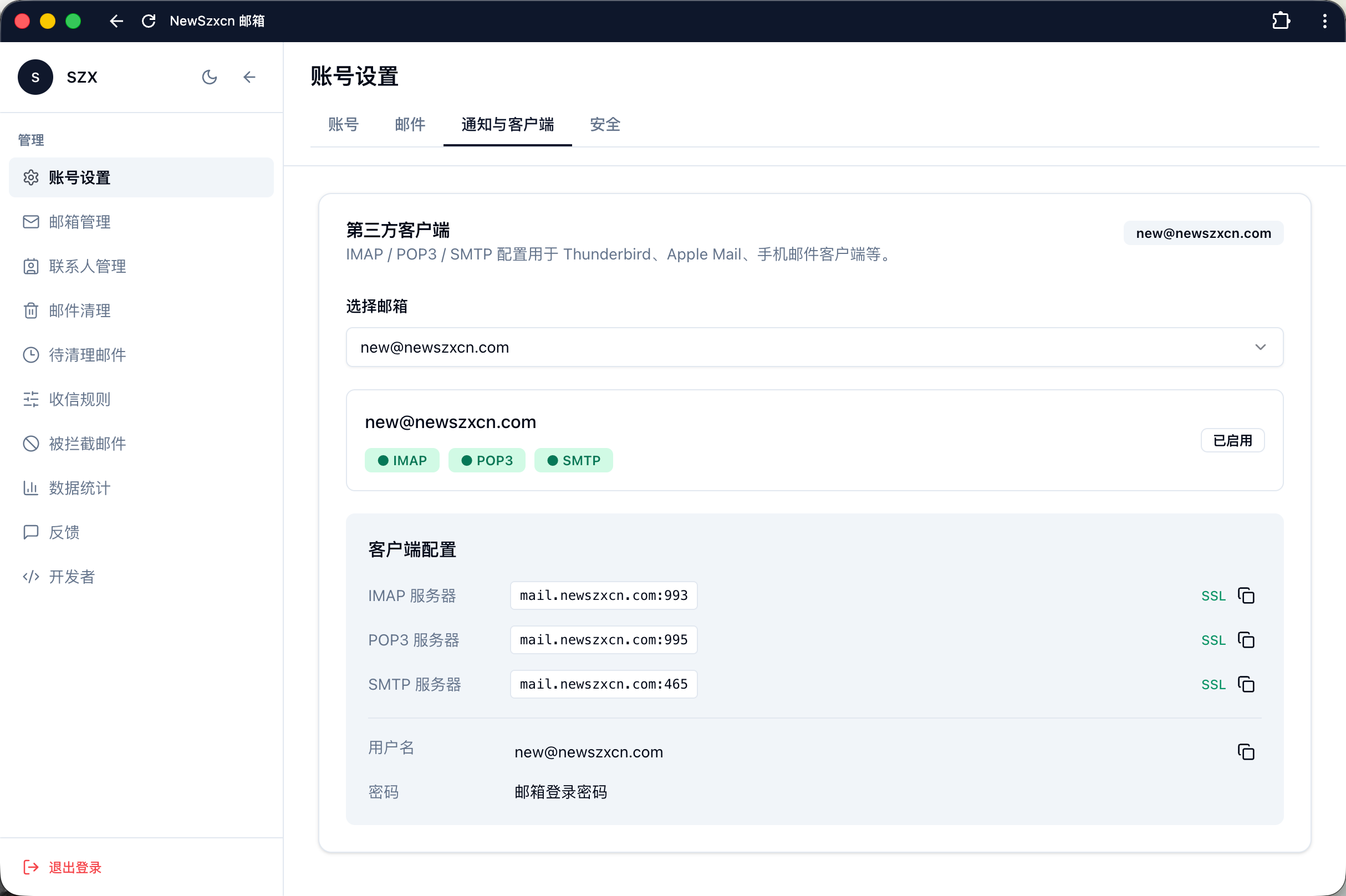Click the 已启用 status button

tap(1232, 440)
